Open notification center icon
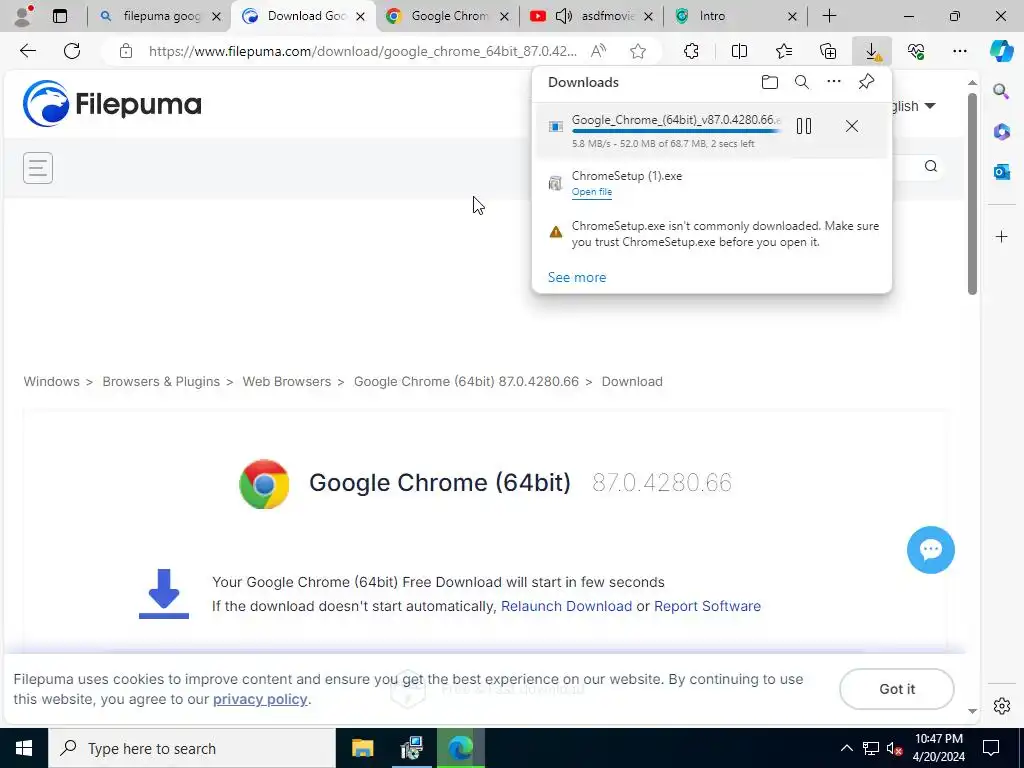 point(991,748)
